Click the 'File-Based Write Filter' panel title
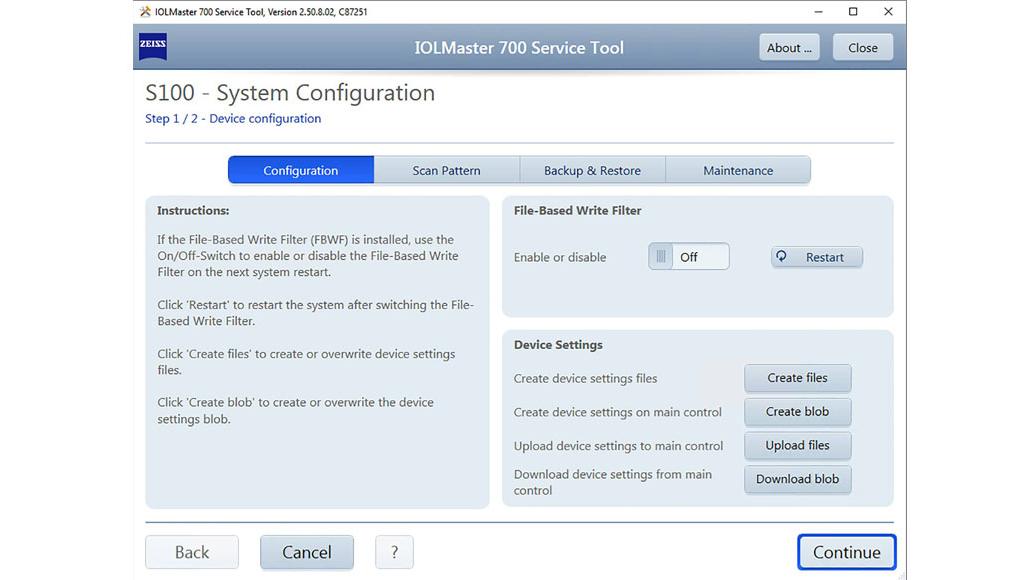1031x580 pixels. (577, 210)
